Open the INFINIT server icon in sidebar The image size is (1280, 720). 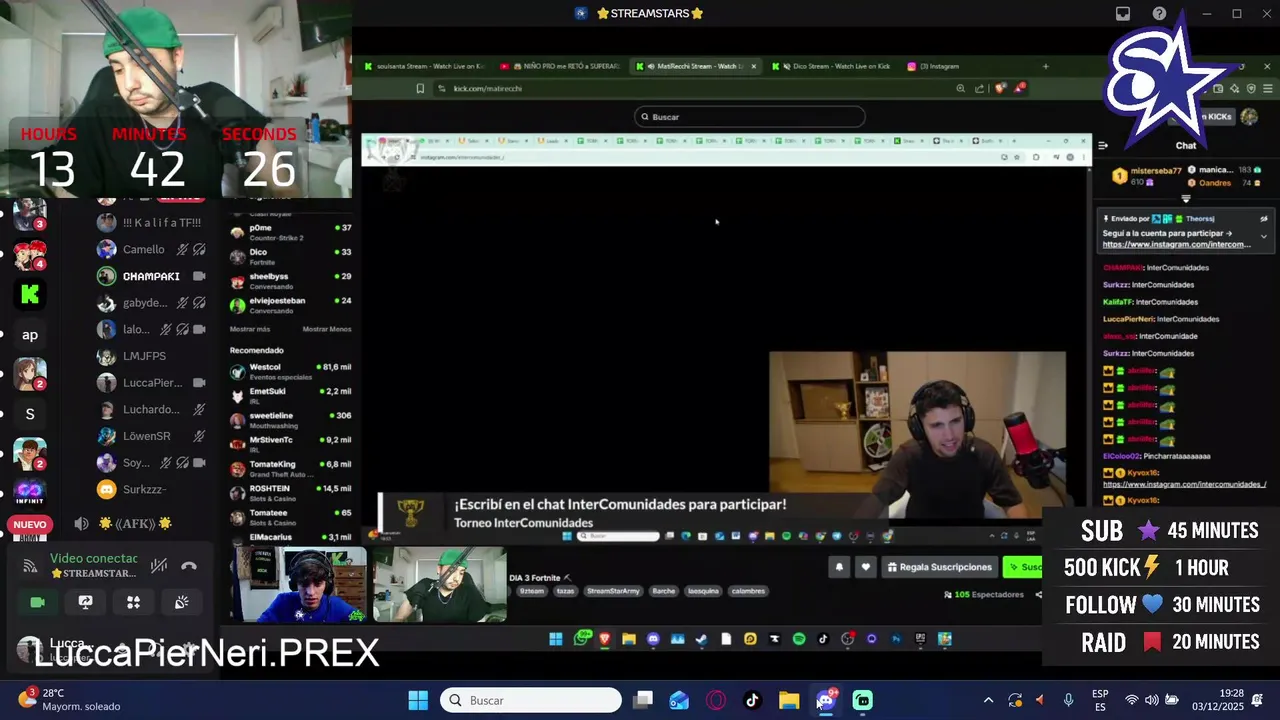tap(30, 492)
